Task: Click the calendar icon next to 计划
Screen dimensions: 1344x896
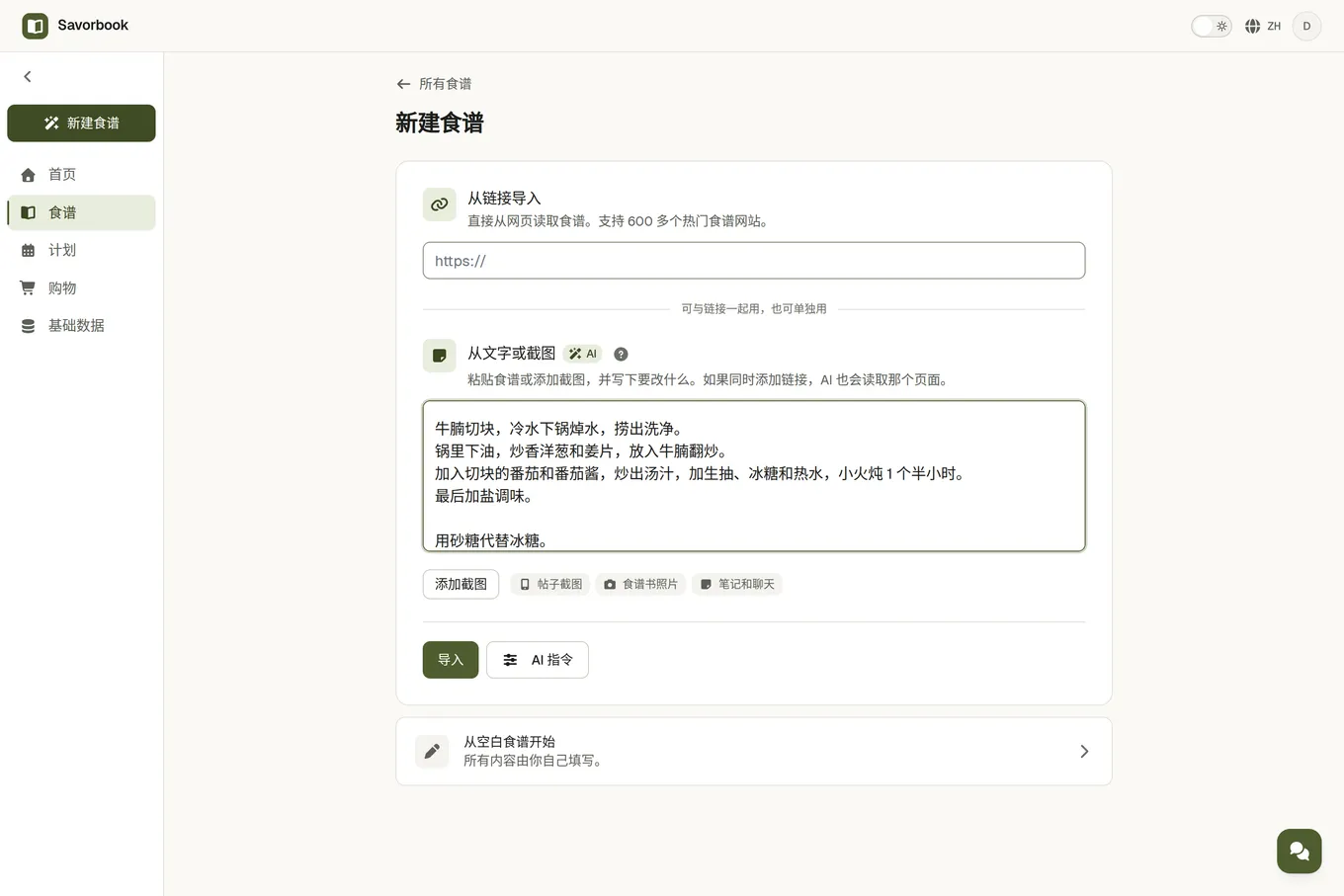Action: [x=28, y=251]
